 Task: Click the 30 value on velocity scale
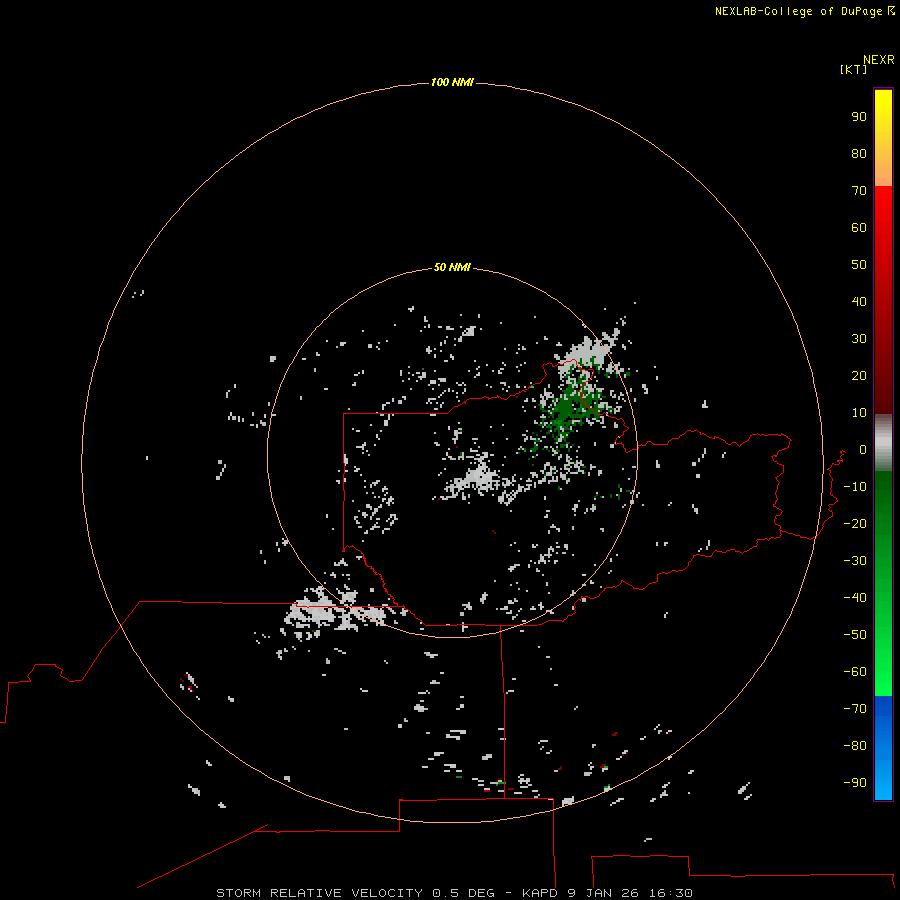click(x=859, y=339)
